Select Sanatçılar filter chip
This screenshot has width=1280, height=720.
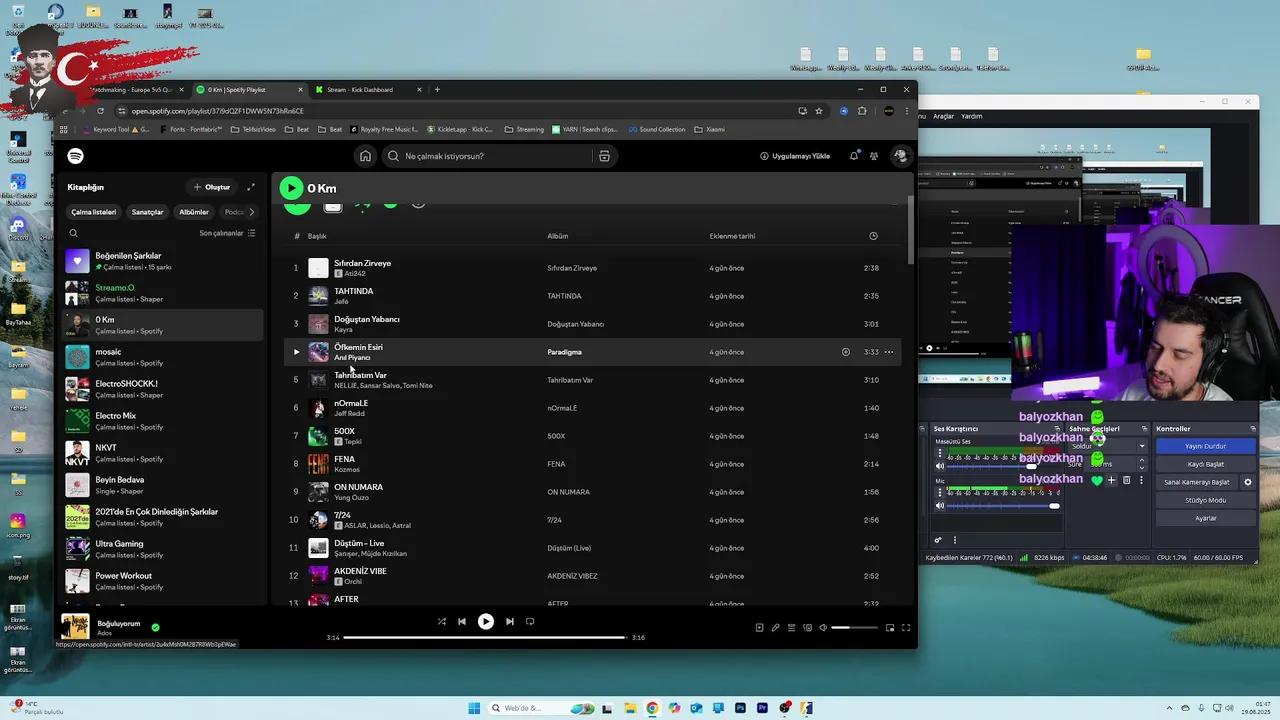147,212
